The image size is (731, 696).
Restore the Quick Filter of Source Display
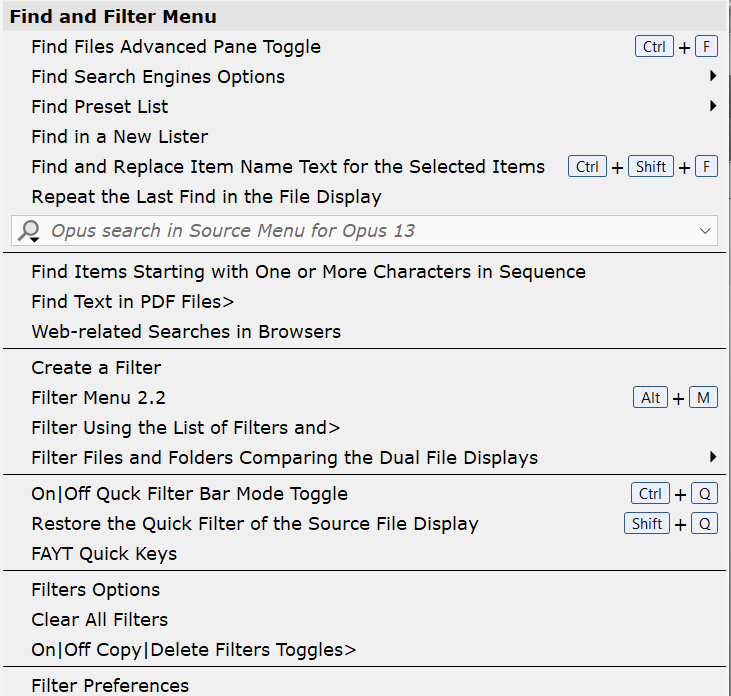click(255, 524)
